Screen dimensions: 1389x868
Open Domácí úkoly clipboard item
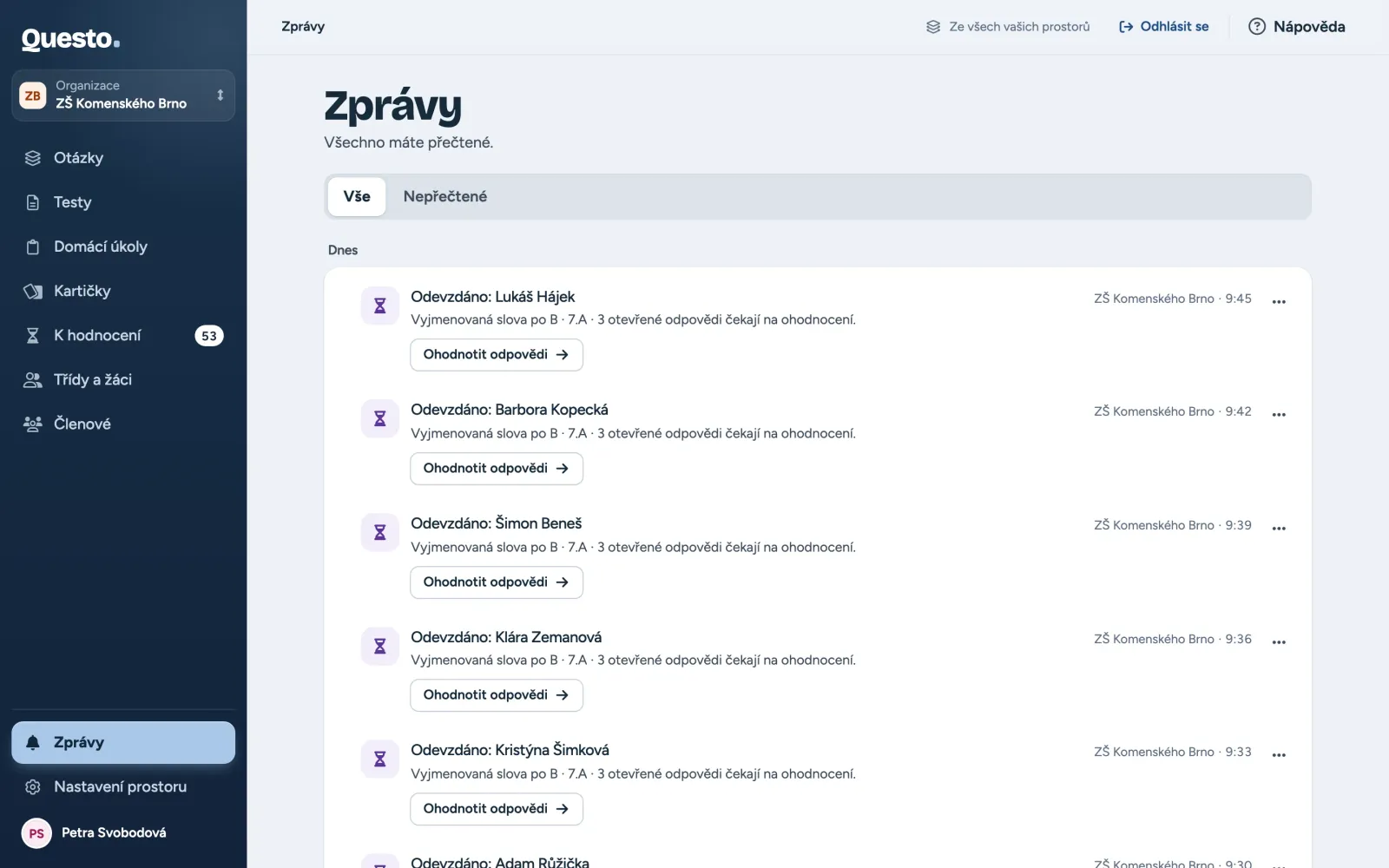point(123,247)
